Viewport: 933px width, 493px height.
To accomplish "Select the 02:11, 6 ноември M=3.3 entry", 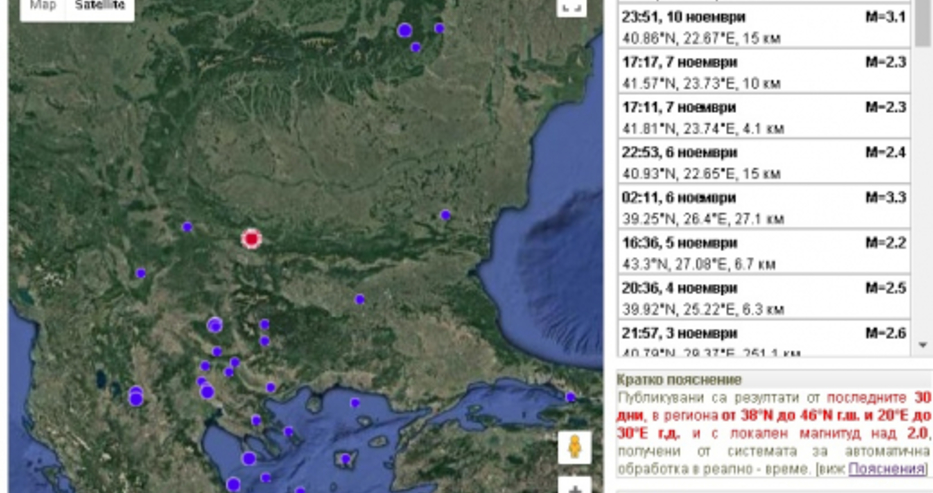I will (x=765, y=207).
